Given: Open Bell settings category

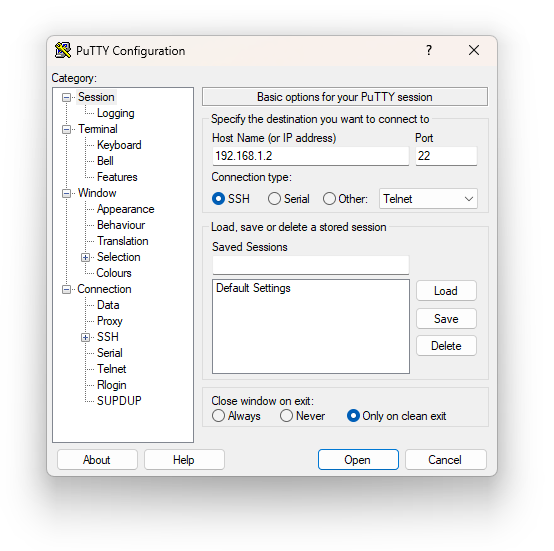Looking at the screenshot, I should tap(105, 161).
